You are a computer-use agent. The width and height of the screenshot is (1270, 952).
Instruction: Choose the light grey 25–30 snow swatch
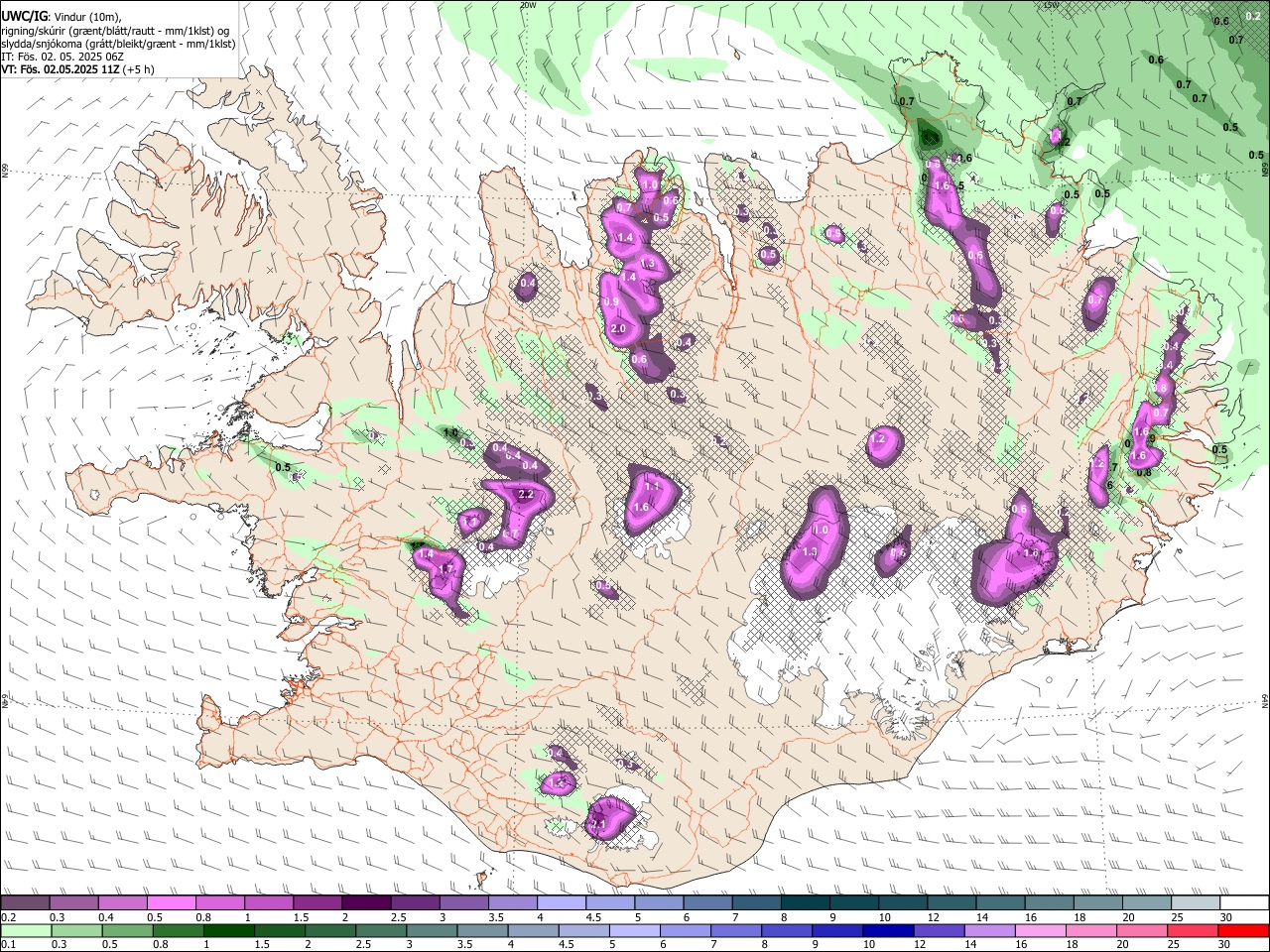[1194, 903]
